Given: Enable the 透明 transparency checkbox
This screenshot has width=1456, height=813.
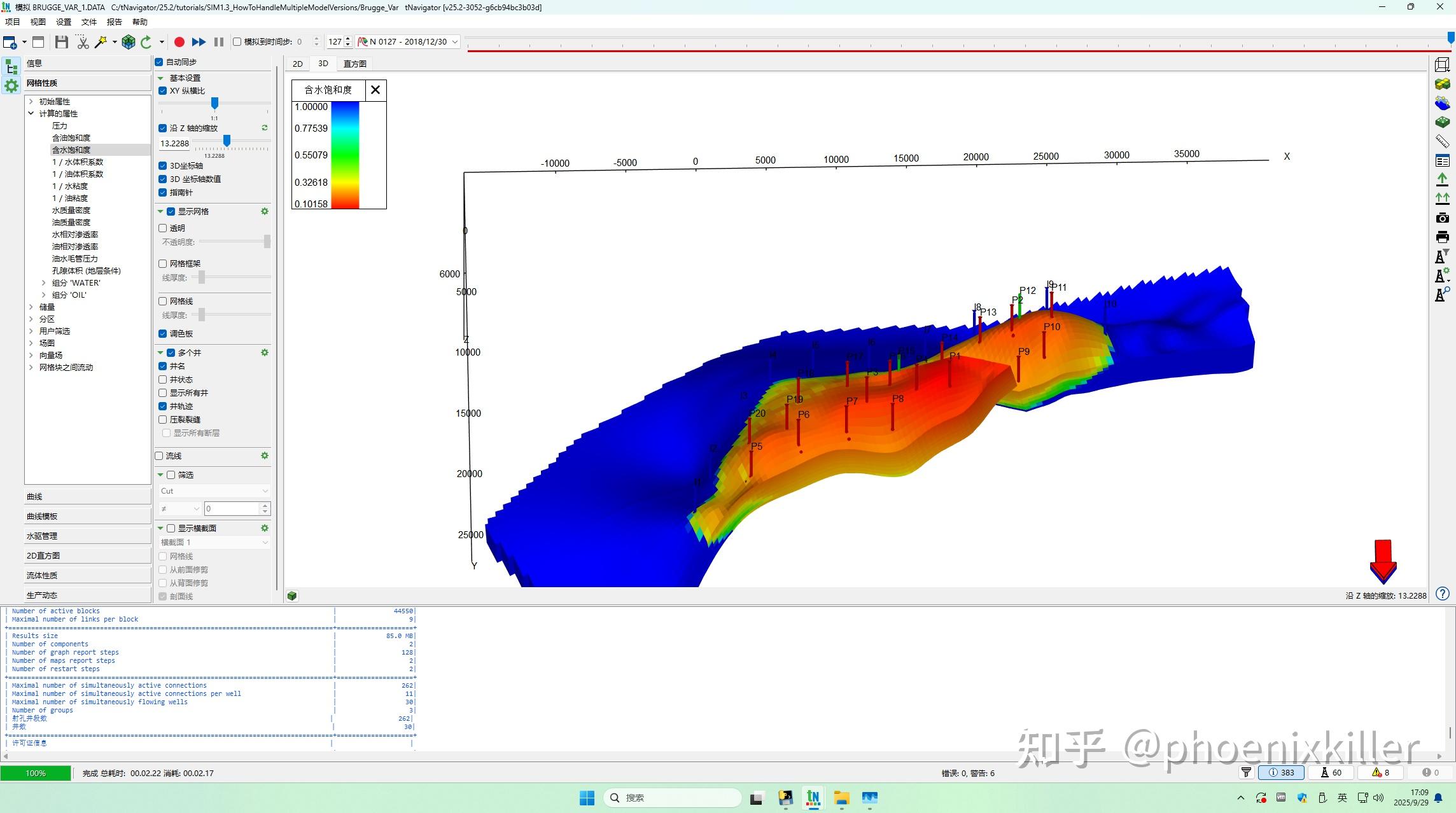Looking at the screenshot, I should [163, 228].
